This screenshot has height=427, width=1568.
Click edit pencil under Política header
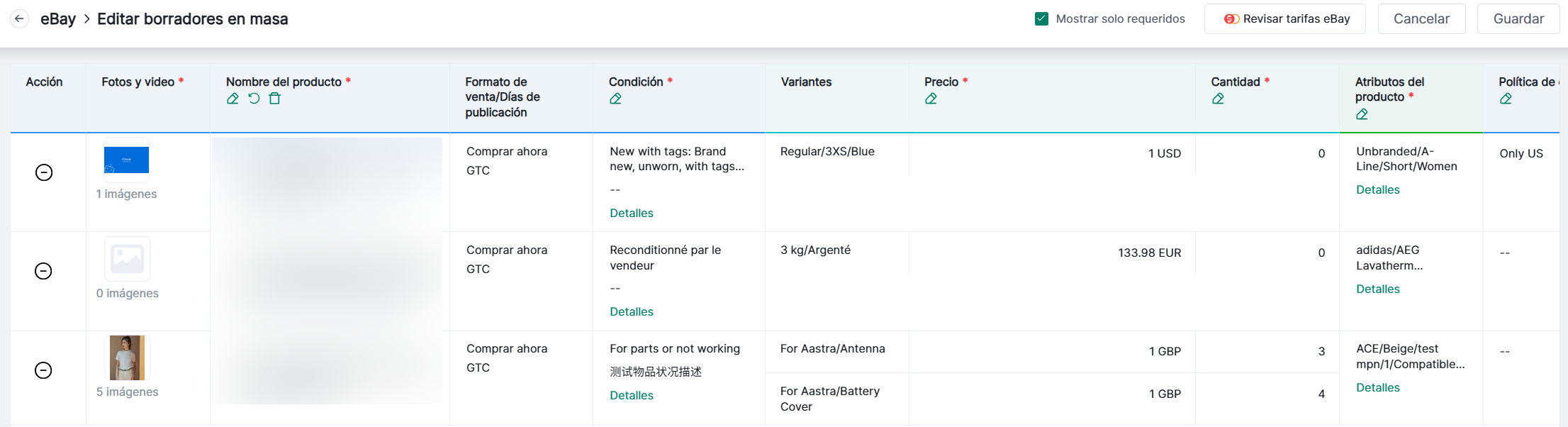pos(1506,99)
